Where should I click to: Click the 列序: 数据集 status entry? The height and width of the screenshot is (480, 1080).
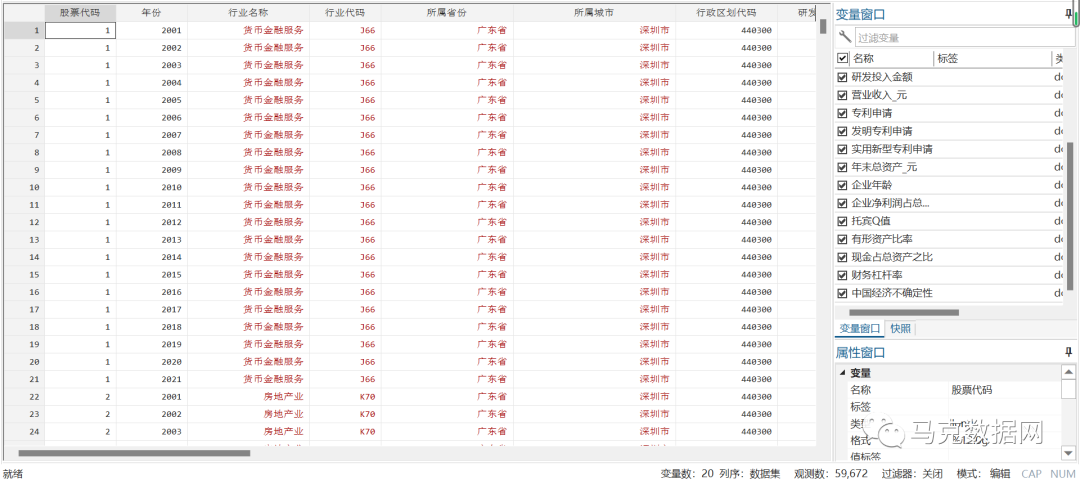(x=750, y=473)
